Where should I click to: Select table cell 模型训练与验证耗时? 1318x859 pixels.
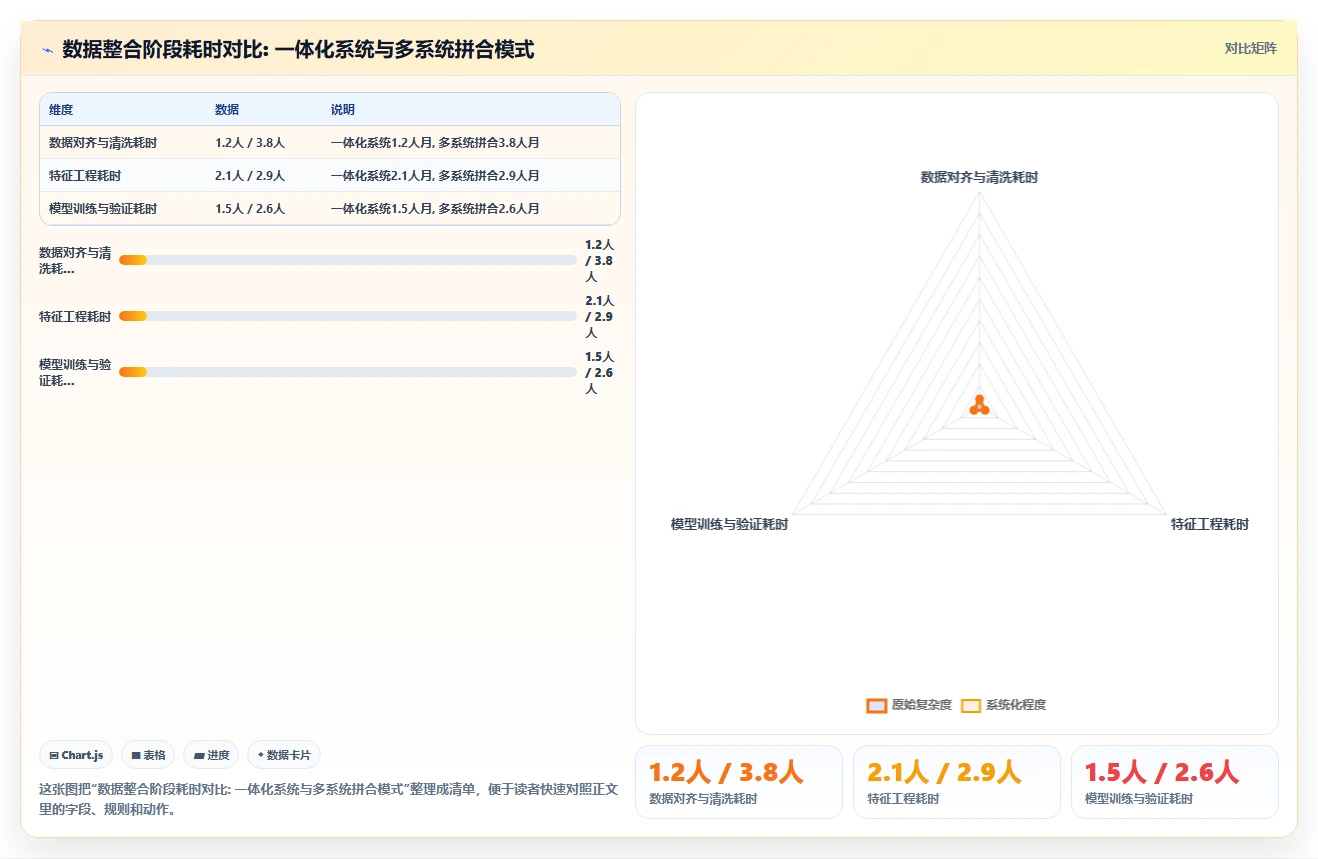103,209
